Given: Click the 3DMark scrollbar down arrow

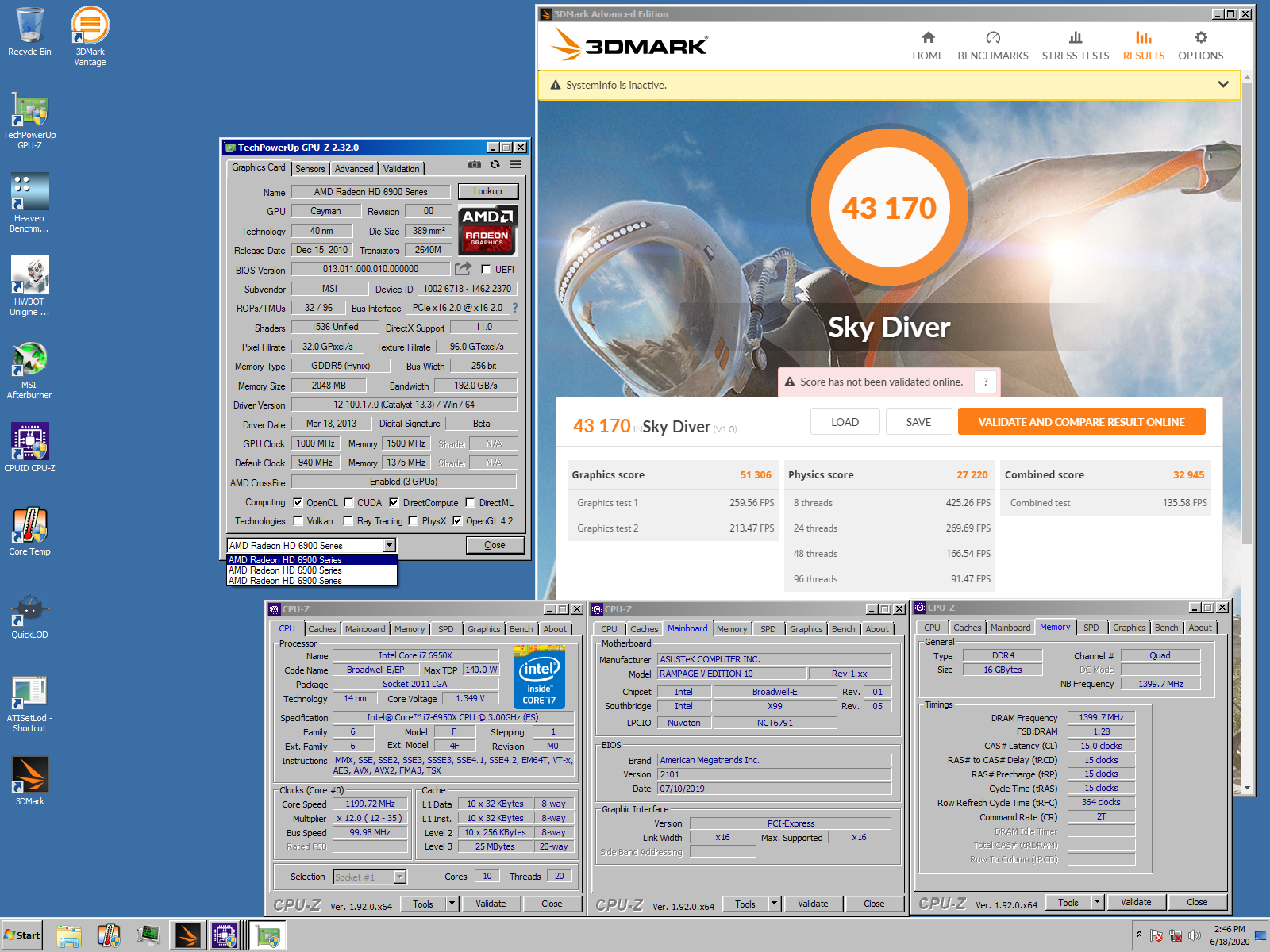Looking at the screenshot, I should [1247, 789].
